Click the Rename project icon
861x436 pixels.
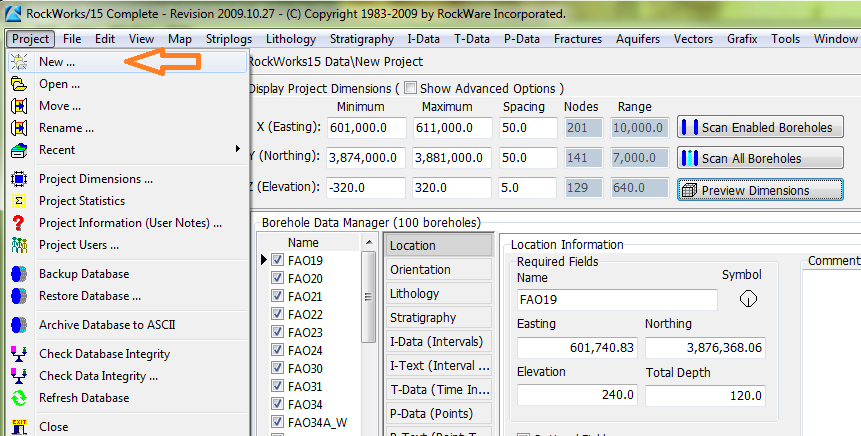(19, 128)
